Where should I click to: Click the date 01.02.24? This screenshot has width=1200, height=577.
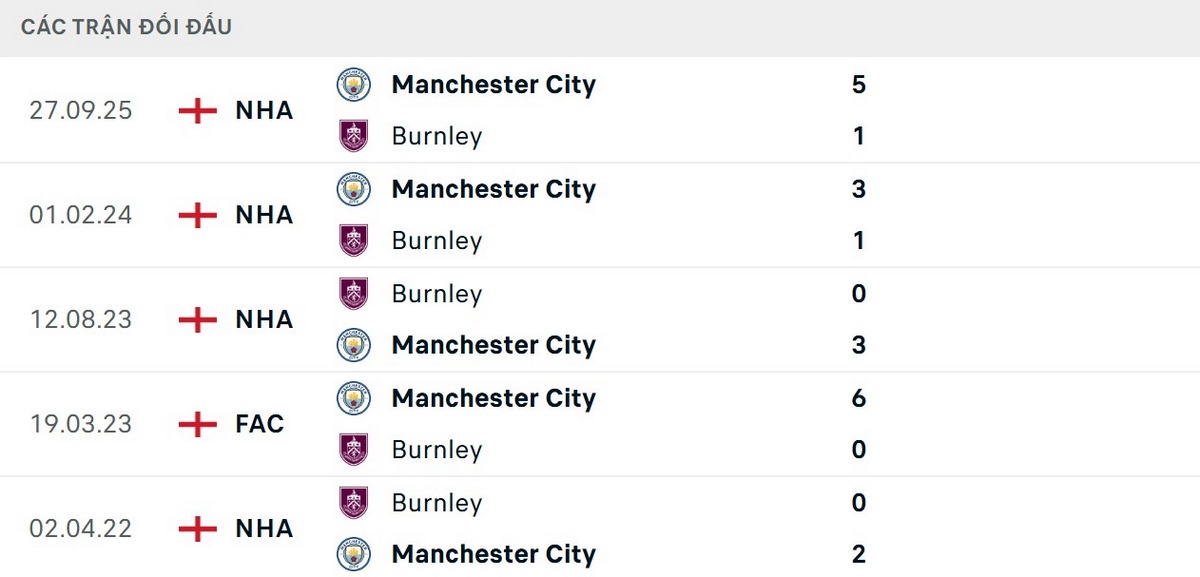81,214
